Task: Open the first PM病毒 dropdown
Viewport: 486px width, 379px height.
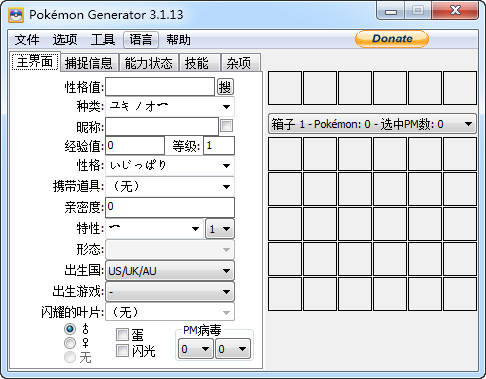Action: point(196,349)
